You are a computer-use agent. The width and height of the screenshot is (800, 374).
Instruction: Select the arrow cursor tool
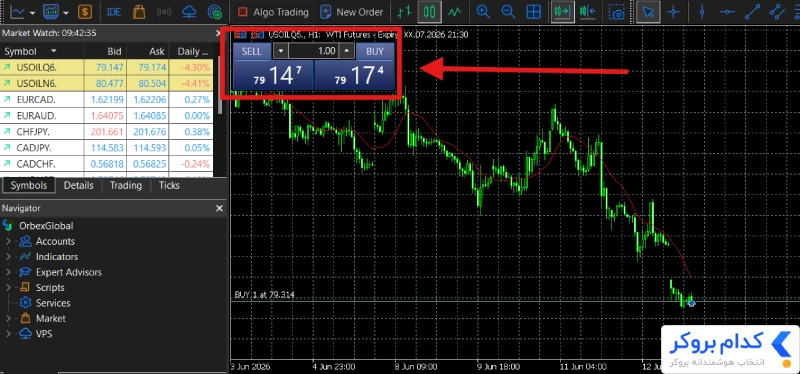648,12
